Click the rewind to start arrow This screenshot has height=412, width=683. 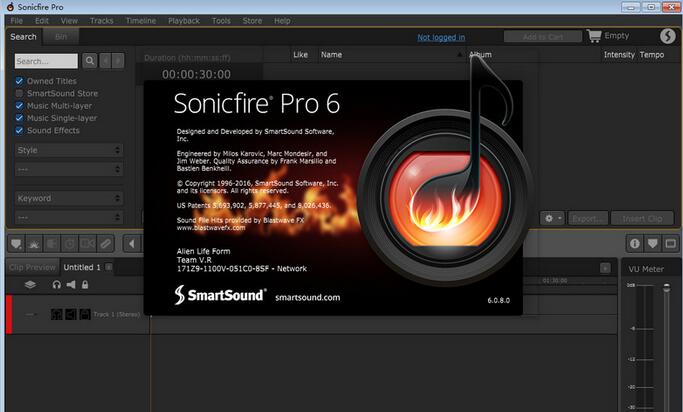[132, 244]
